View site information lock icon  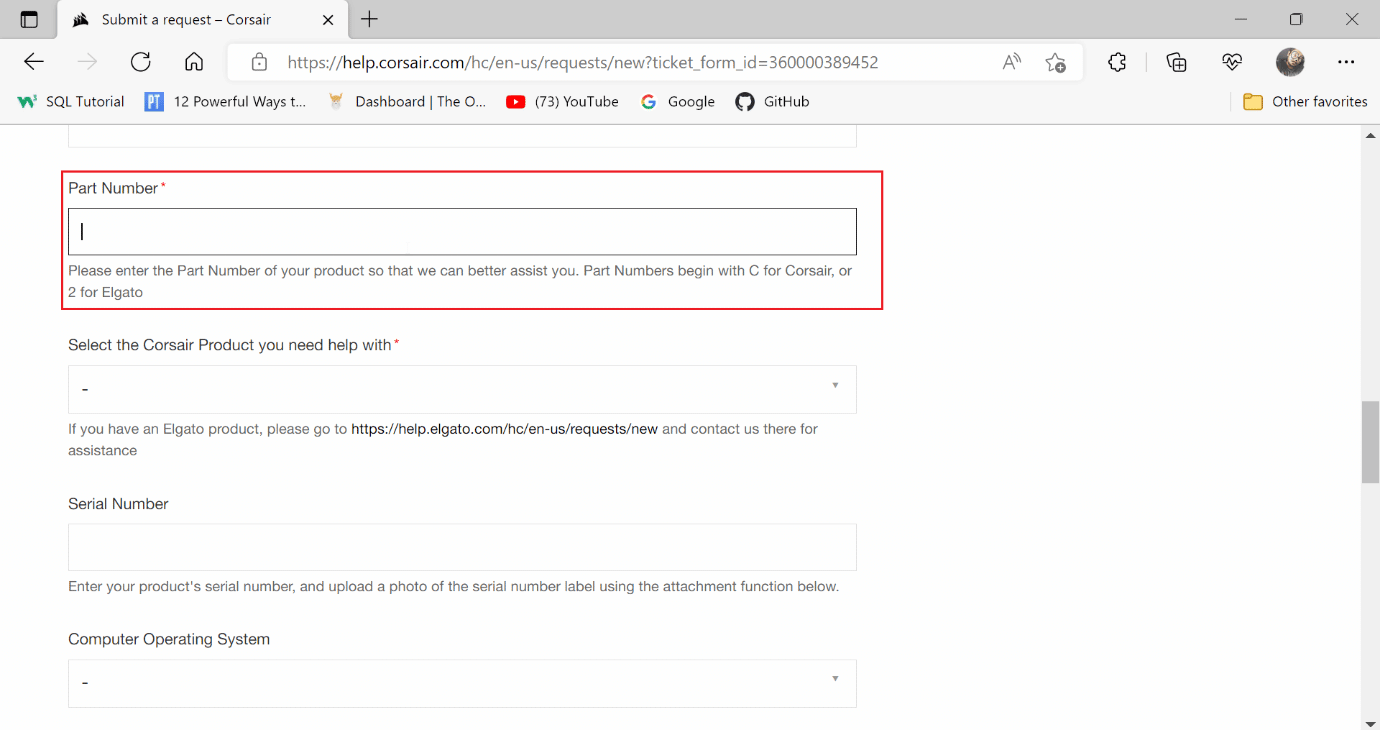(259, 62)
